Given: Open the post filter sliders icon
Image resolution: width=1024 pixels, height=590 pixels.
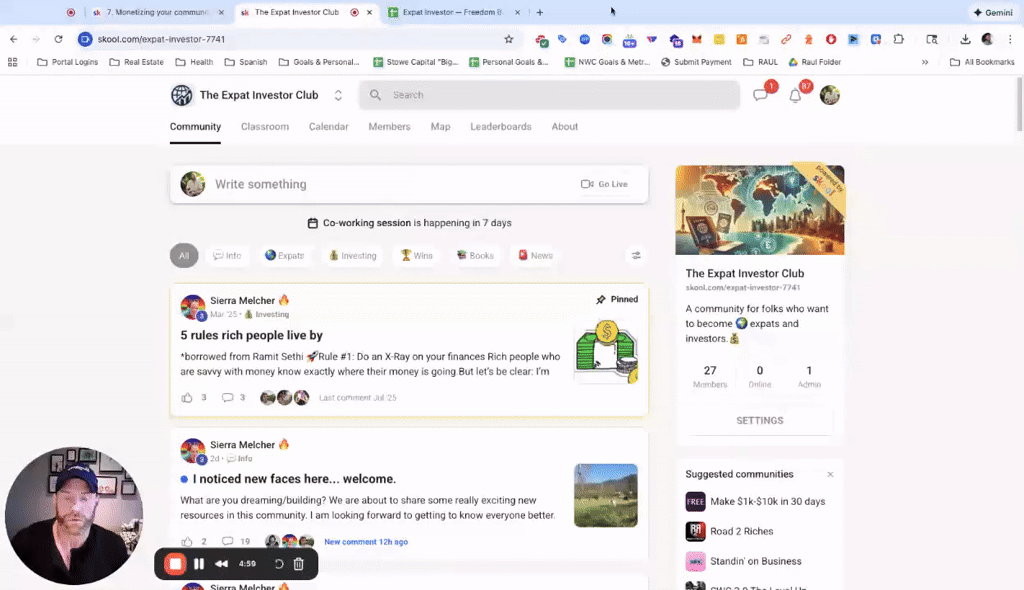Looking at the screenshot, I should [x=636, y=255].
